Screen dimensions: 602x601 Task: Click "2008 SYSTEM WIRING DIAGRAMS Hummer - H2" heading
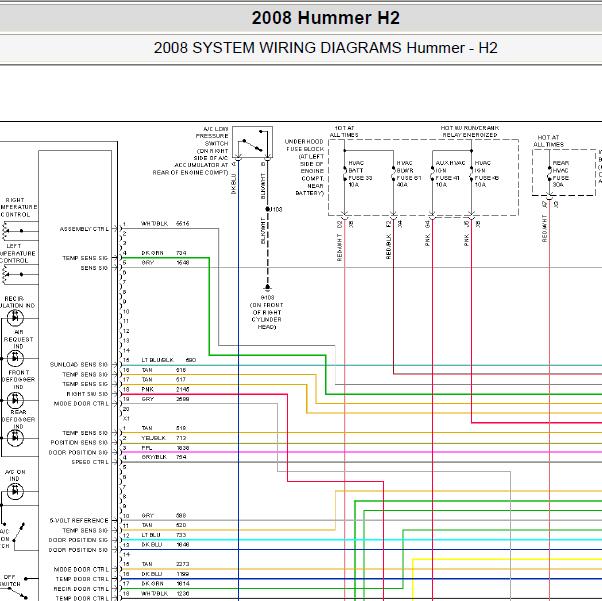[x=326, y=48]
